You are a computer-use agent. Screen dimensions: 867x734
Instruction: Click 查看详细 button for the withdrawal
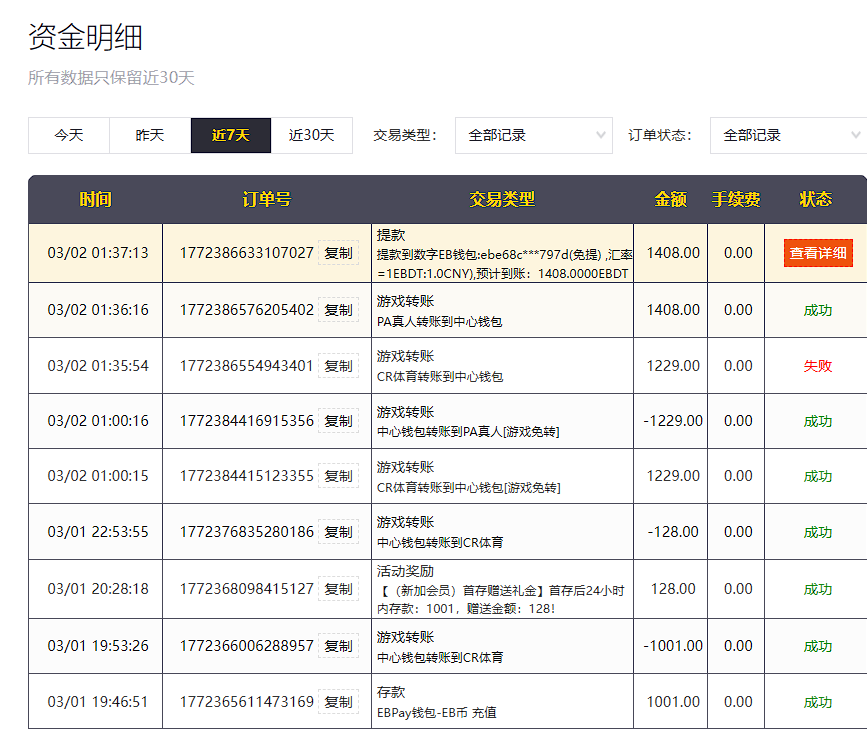click(818, 253)
